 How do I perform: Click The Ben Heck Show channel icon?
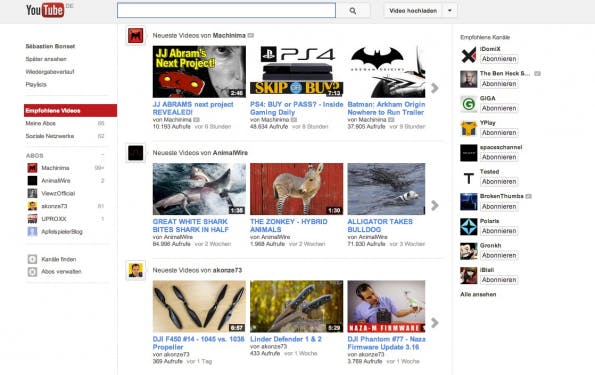click(x=469, y=79)
